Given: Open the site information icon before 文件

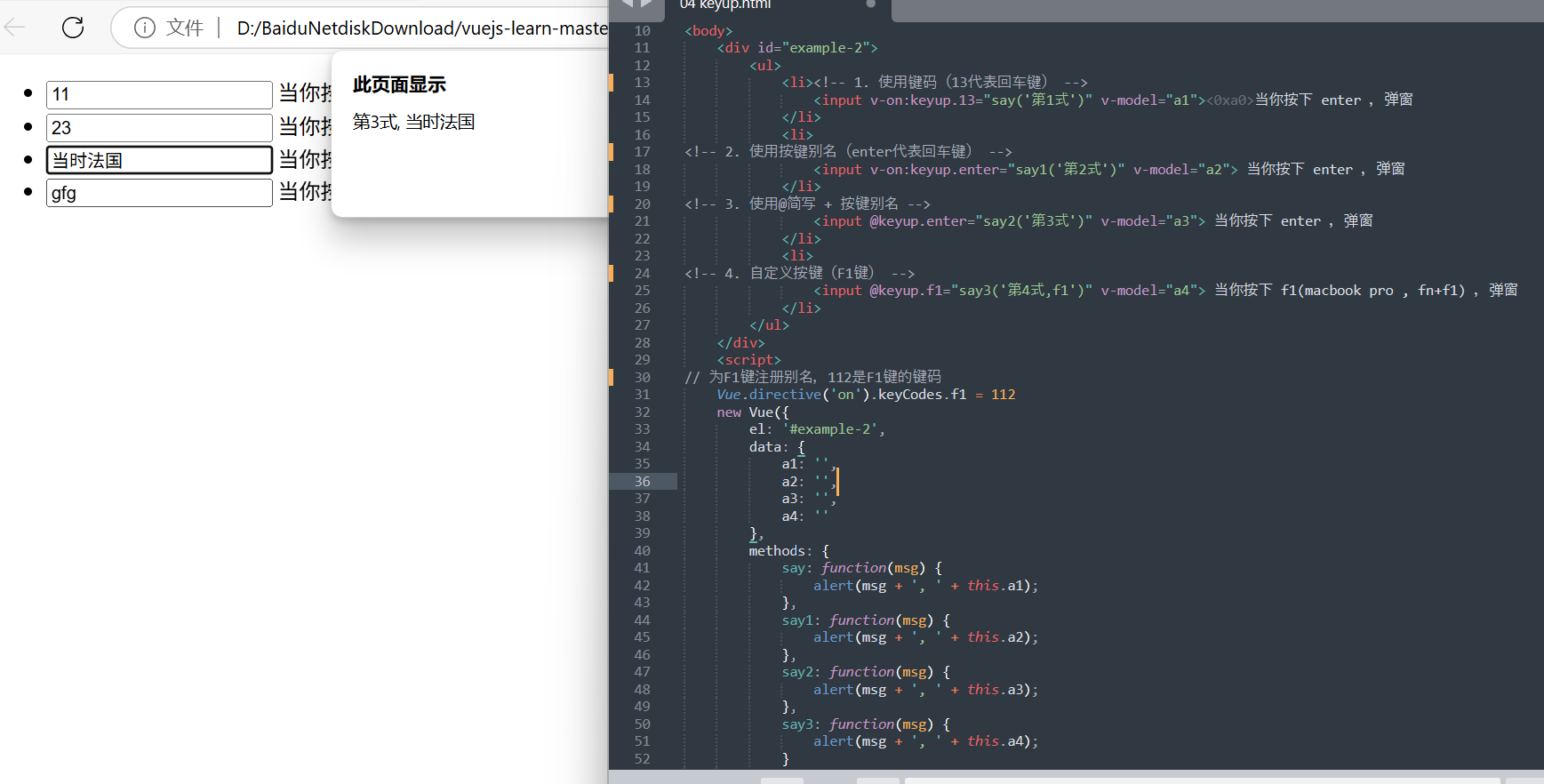Looking at the screenshot, I should coord(145,28).
